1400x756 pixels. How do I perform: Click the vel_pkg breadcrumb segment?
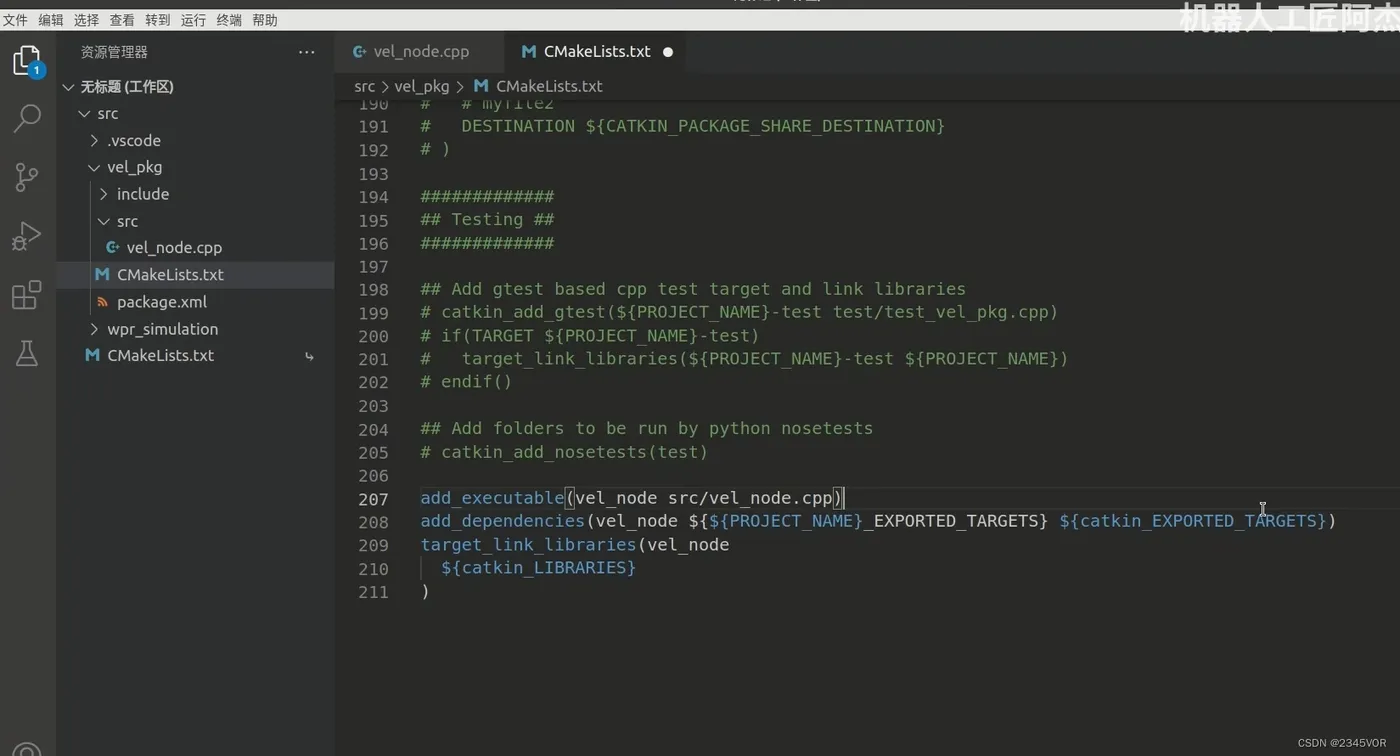pyautogui.click(x=422, y=87)
